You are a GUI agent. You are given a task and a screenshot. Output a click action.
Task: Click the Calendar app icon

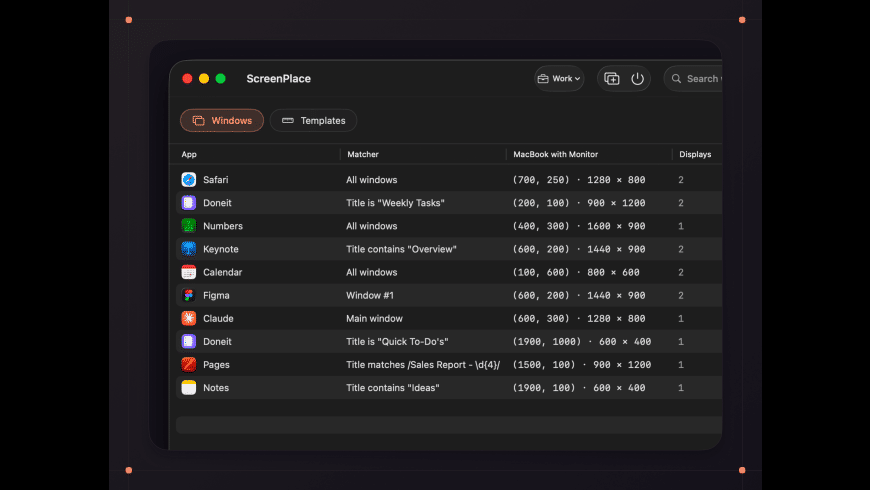coord(189,272)
